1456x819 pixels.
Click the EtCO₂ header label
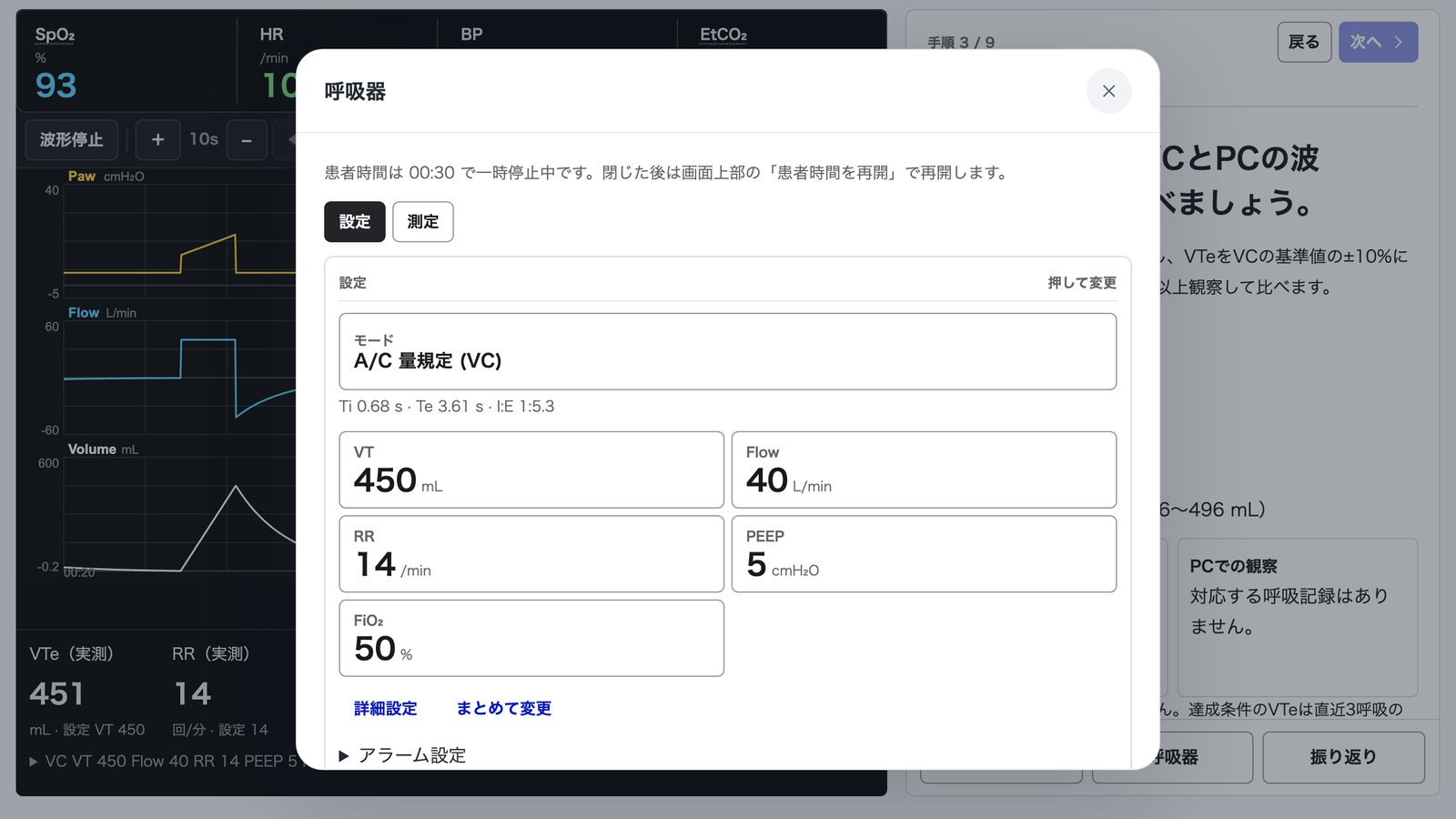pyautogui.click(x=723, y=35)
